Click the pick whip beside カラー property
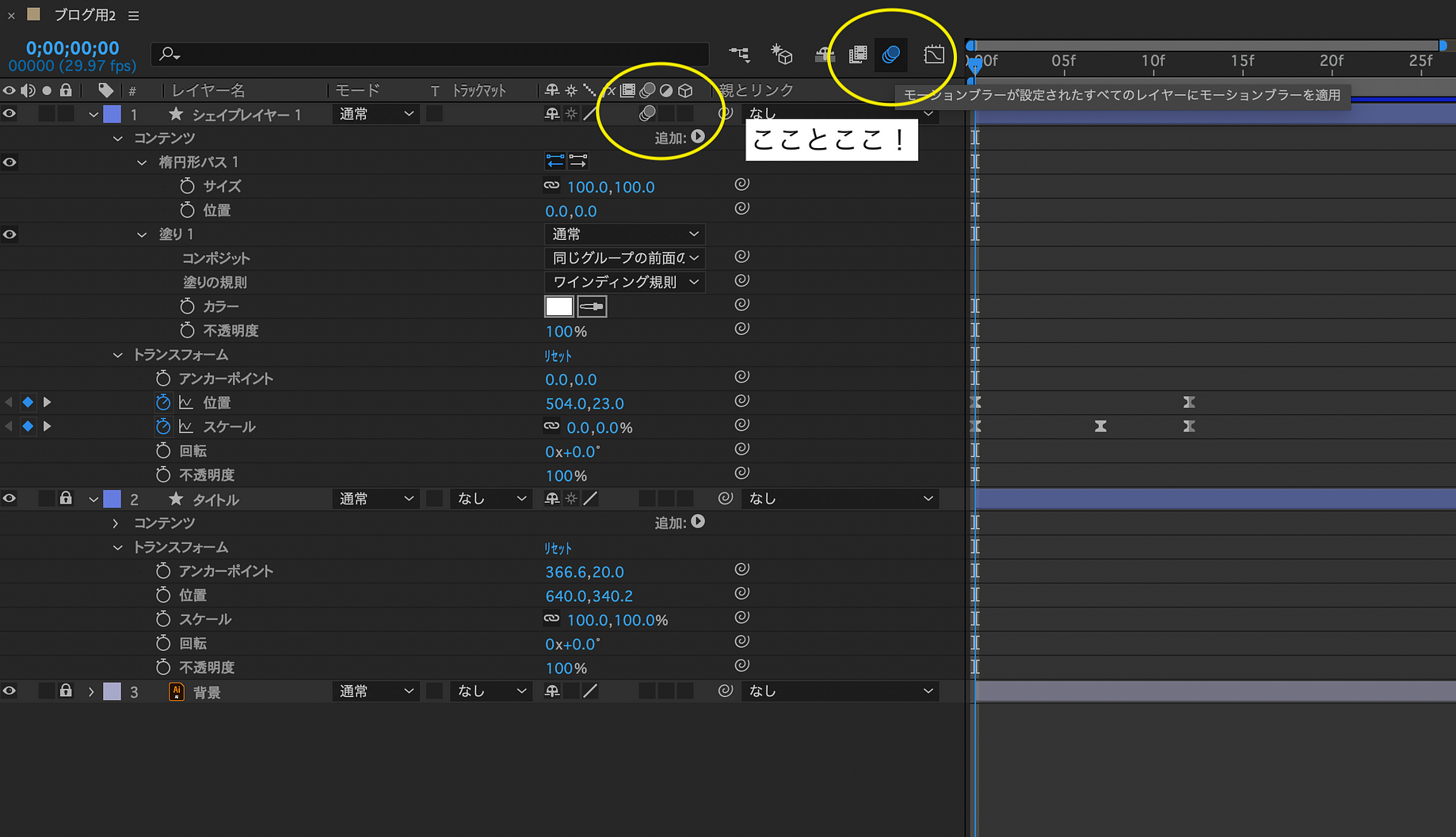 point(742,305)
